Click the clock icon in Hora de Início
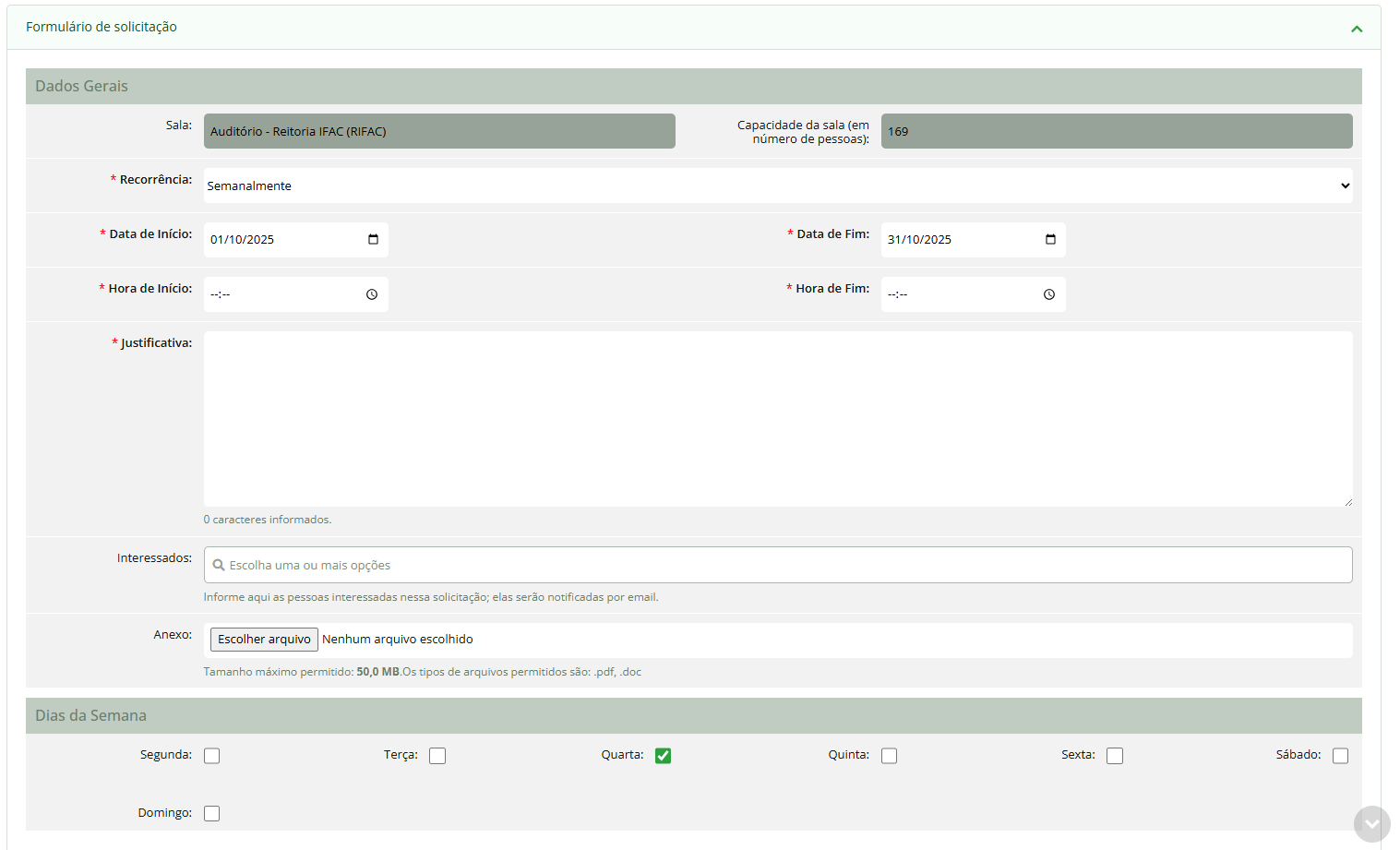The height and width of the screenshot is (850, 1400). (x=372, y=294)
